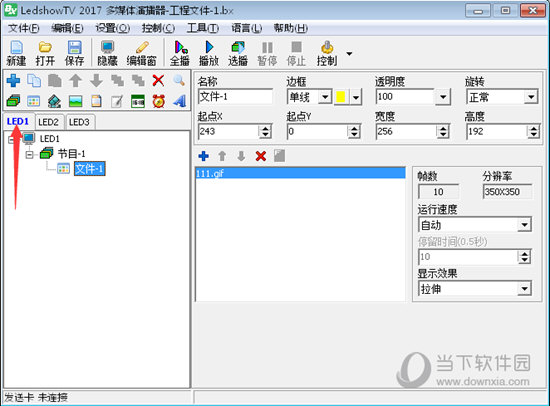Open the 设置(O) menu
The width and height of the screenshot is (550, 406).
(113, 28)
